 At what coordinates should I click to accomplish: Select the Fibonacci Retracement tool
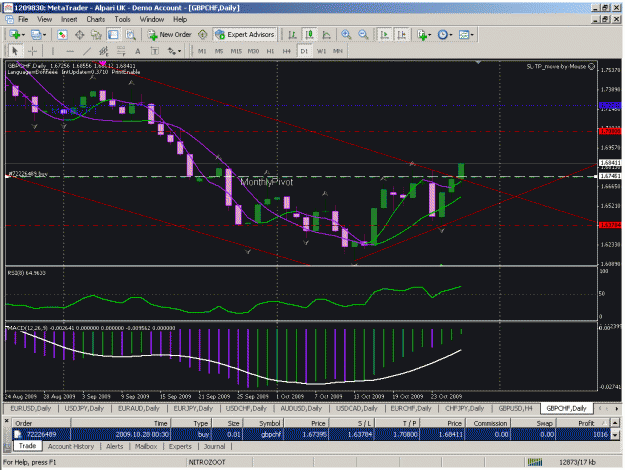coord(121,51)
